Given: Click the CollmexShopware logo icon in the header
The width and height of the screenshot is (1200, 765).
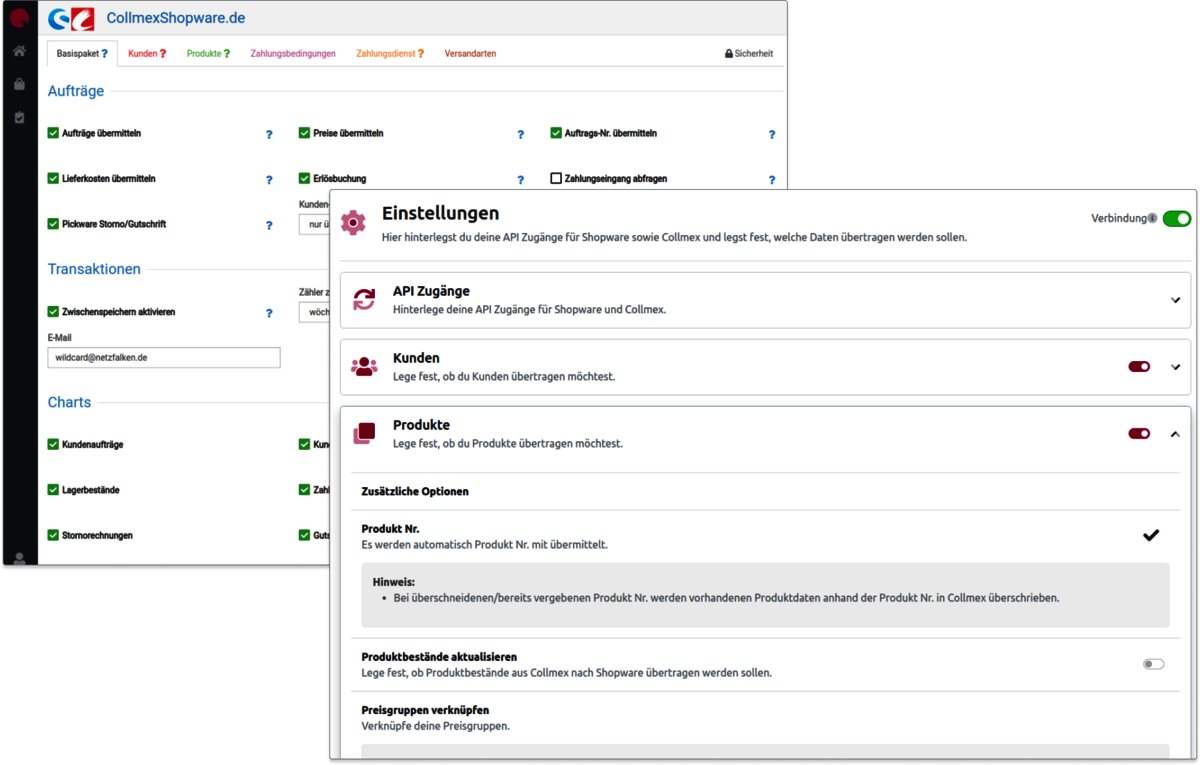Looking at the screenshot, I should coord(71,19).
